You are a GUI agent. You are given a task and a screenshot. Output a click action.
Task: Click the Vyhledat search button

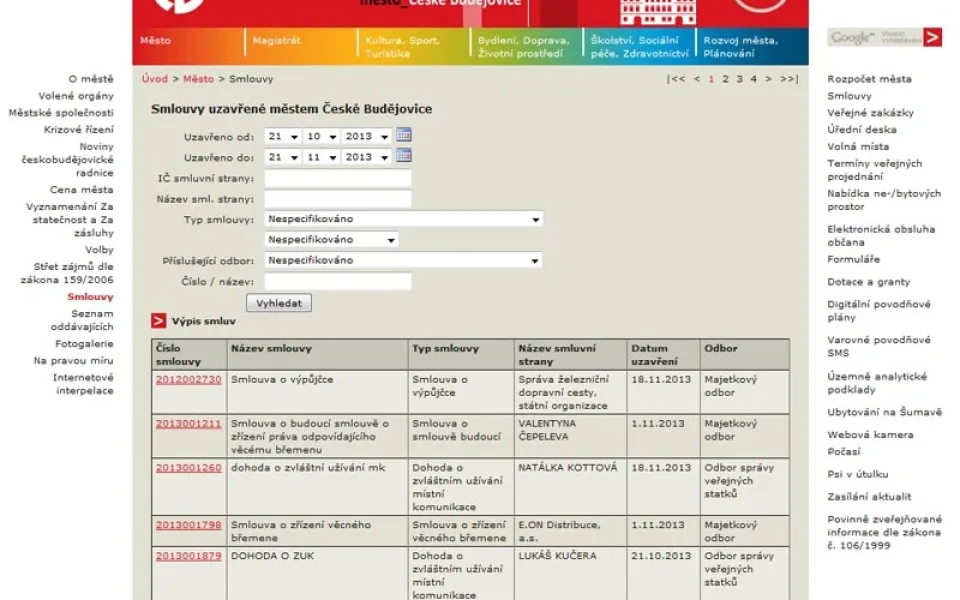pos(279,303)
